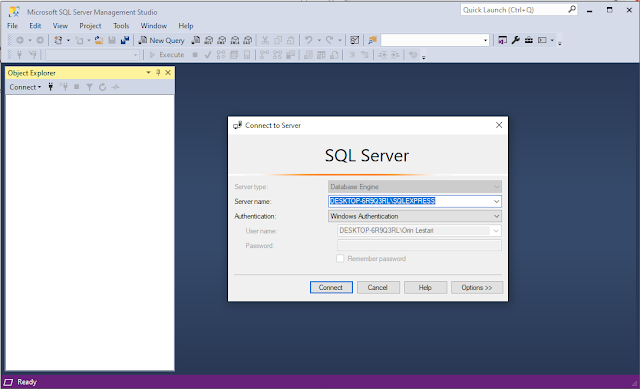Click the Object Explorer Stop square icon

coord(76,87)
